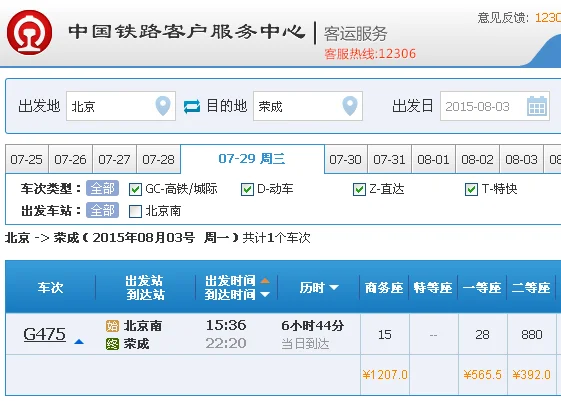
Task: Check the 北京南 station checkbox
Action: (x=135, y=211)
